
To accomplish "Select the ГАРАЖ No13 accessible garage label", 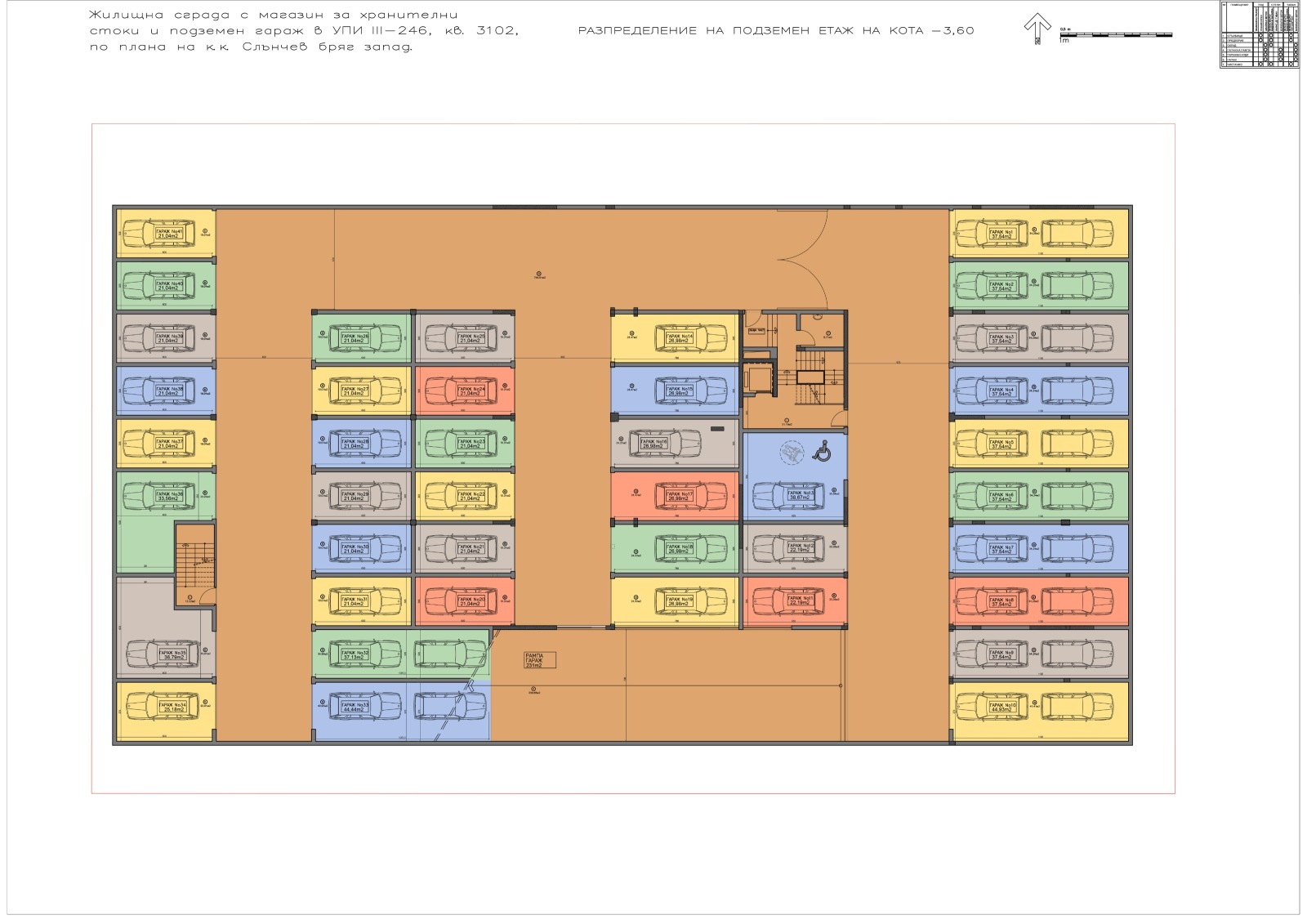I will pos(800,495).
